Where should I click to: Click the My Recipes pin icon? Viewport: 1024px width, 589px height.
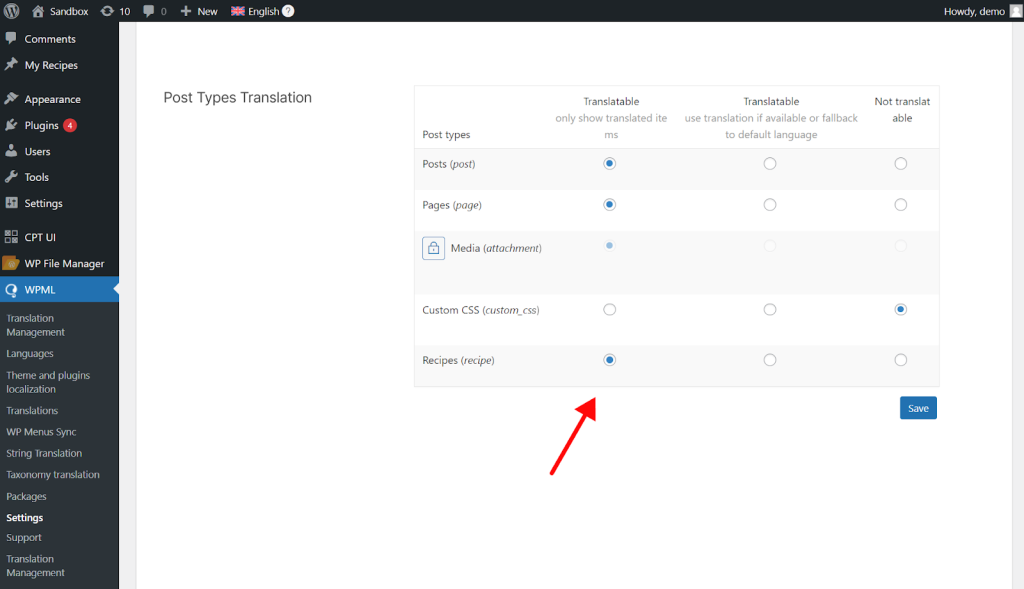pos(11,64)
